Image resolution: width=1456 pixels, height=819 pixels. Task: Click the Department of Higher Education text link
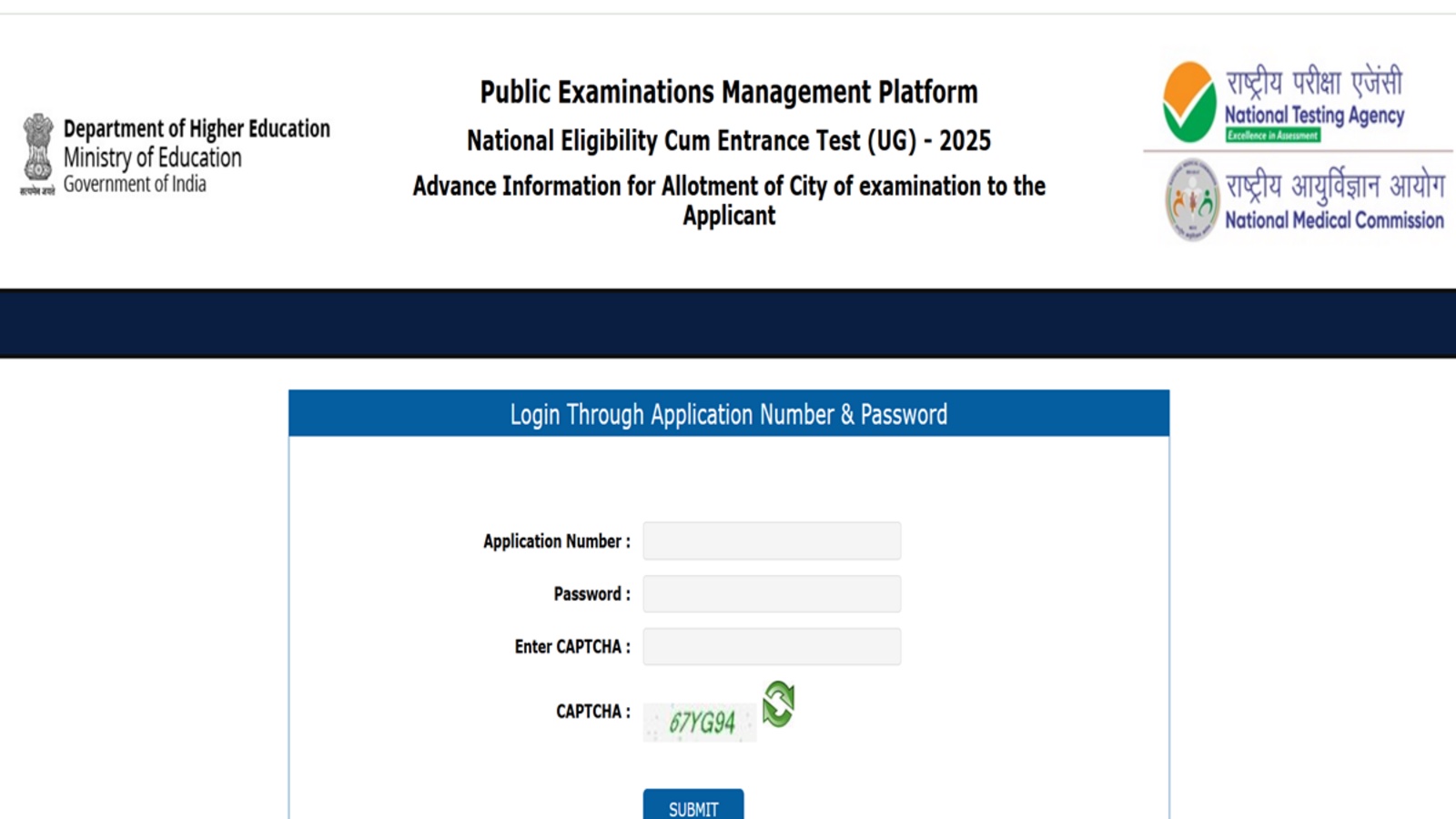(197, 129)
